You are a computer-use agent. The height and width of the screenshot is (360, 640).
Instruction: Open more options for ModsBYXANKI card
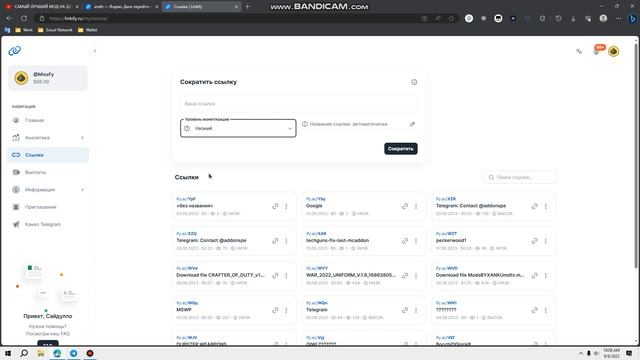point(546,276)
